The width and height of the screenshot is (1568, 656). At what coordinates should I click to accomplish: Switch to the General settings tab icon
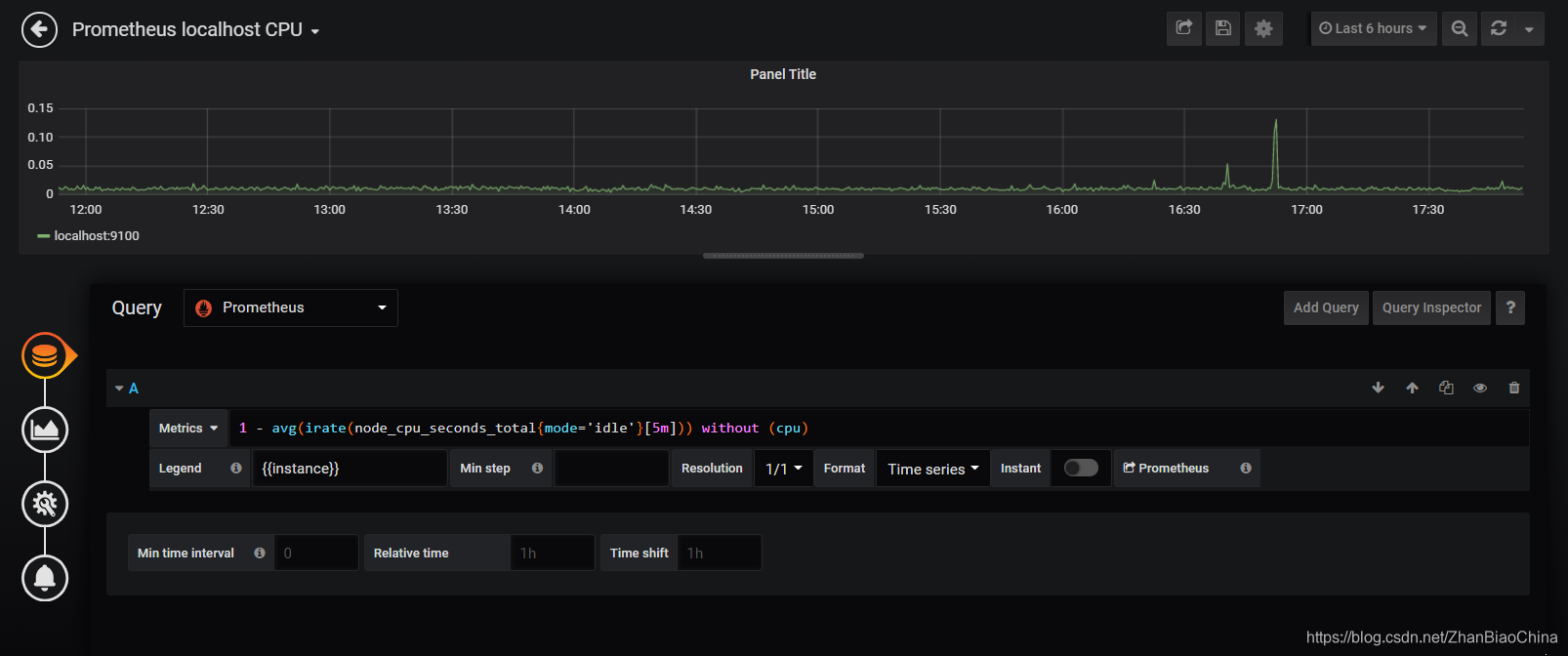pos(45,504)
